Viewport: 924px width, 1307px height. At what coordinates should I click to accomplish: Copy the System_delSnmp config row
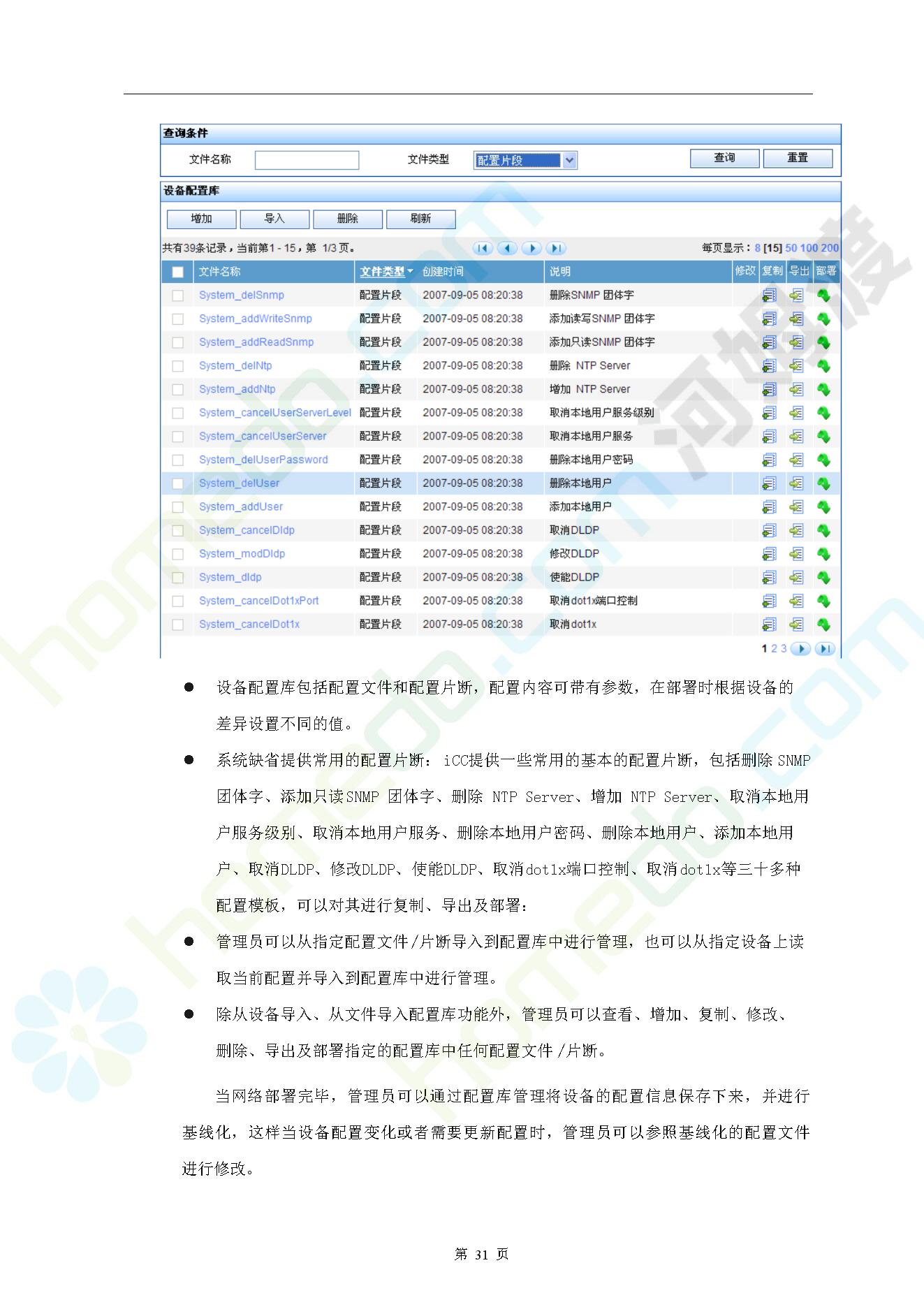tap(769, 295)
